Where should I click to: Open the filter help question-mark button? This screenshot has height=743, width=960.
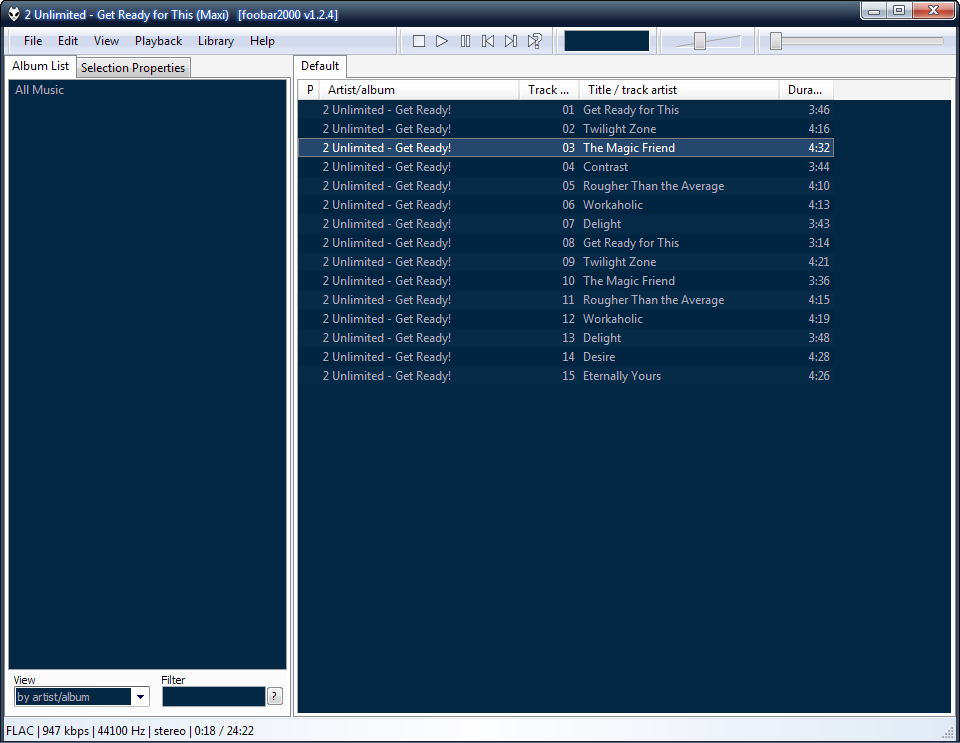(275, 696)
